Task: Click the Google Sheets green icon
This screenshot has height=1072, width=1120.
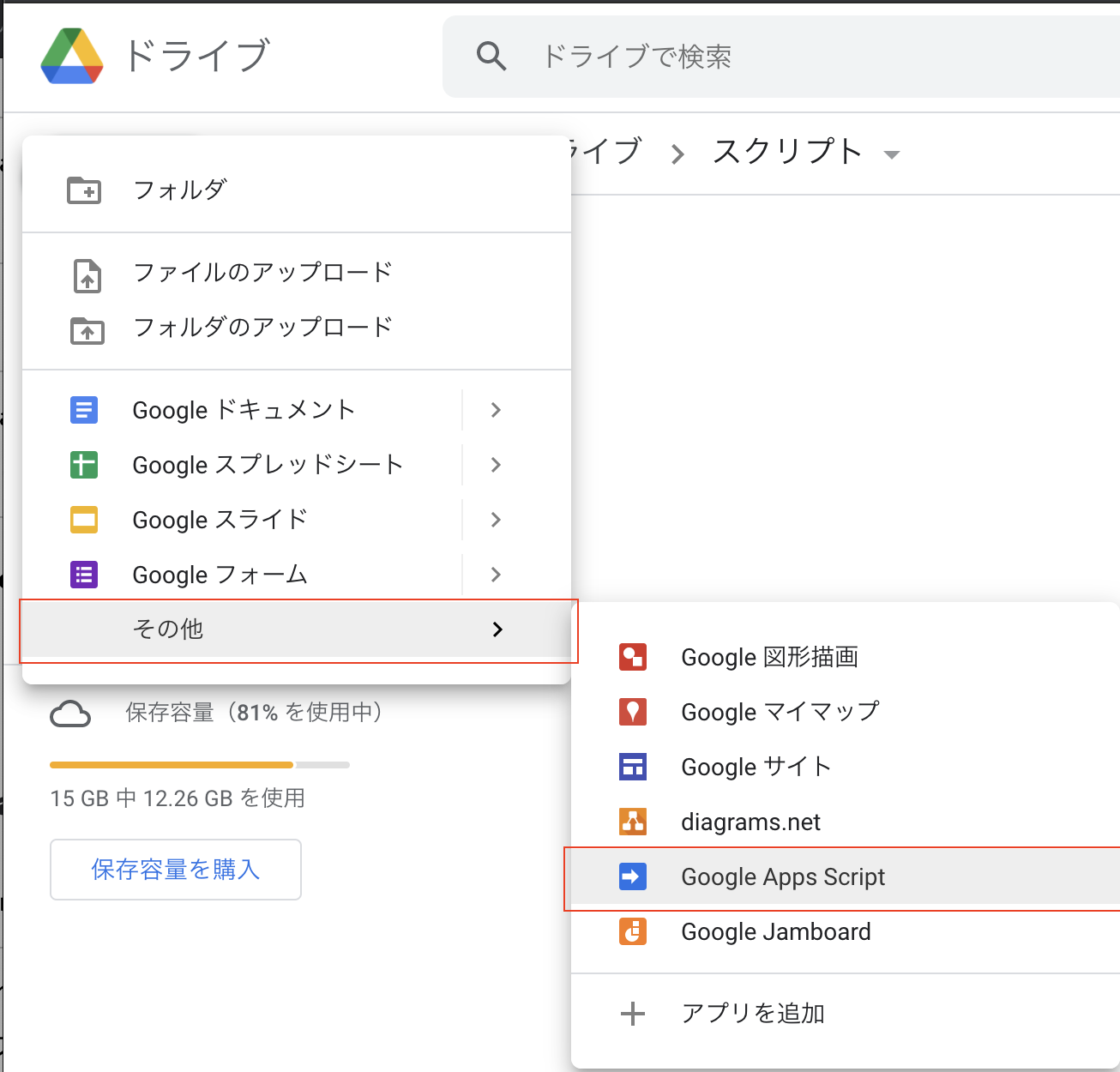Action: click(x=84, y=465)
